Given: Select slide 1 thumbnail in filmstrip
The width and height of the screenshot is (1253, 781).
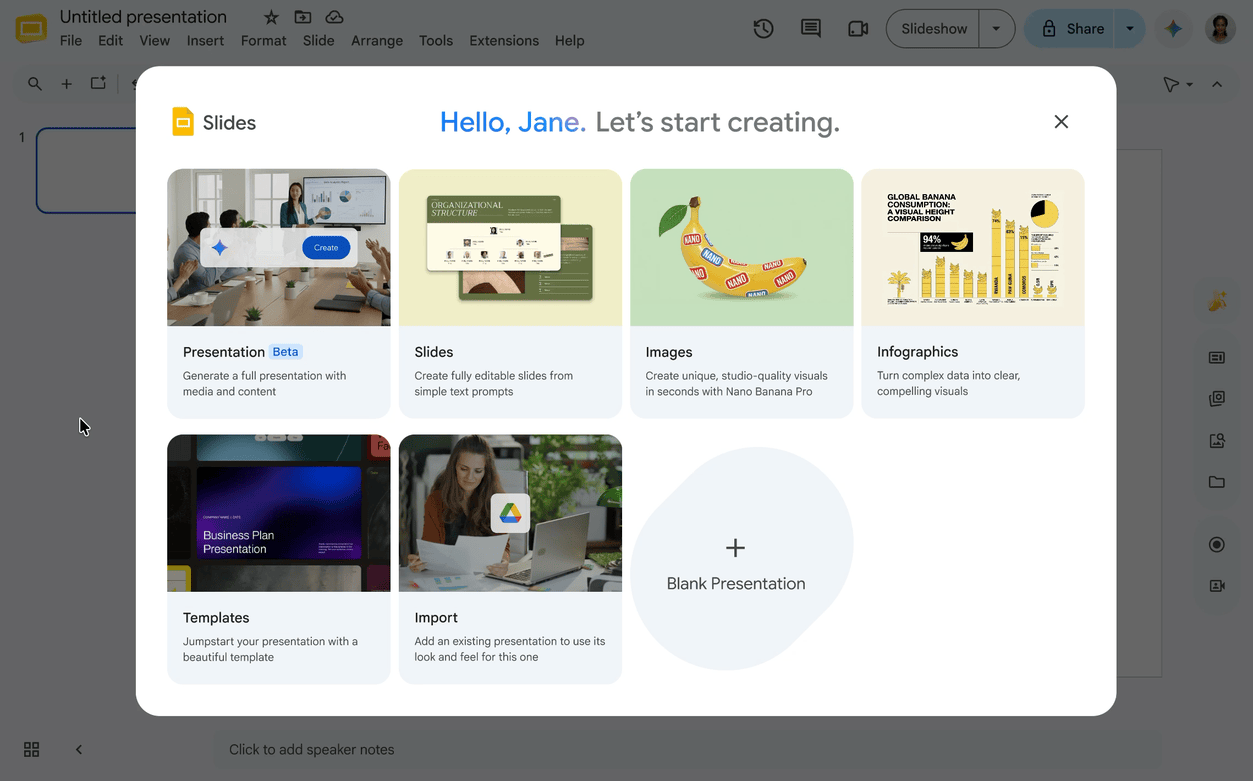Looking at the screenshot, I should pos(86,170).
